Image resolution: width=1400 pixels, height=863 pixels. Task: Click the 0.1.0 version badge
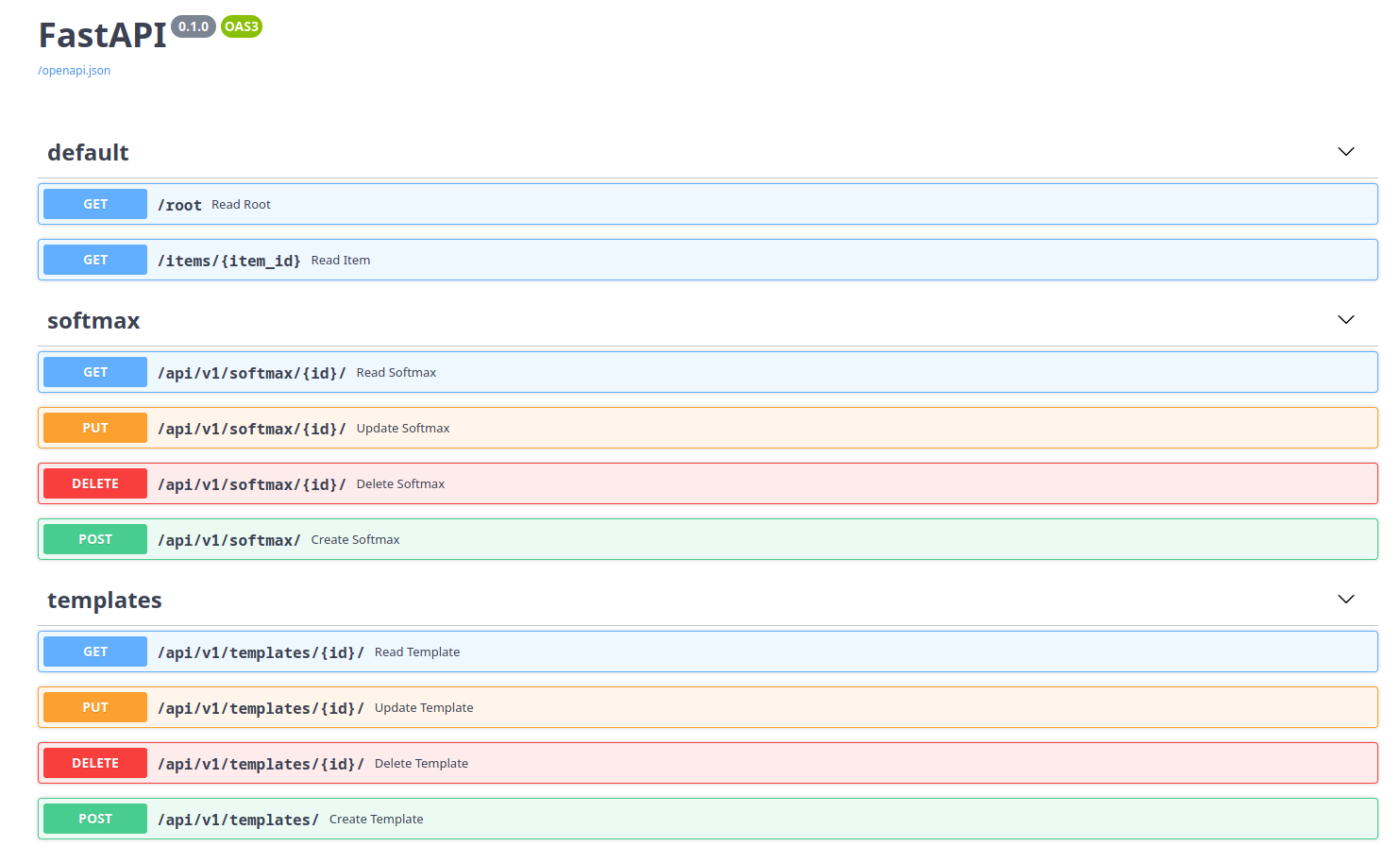point(193,26)
